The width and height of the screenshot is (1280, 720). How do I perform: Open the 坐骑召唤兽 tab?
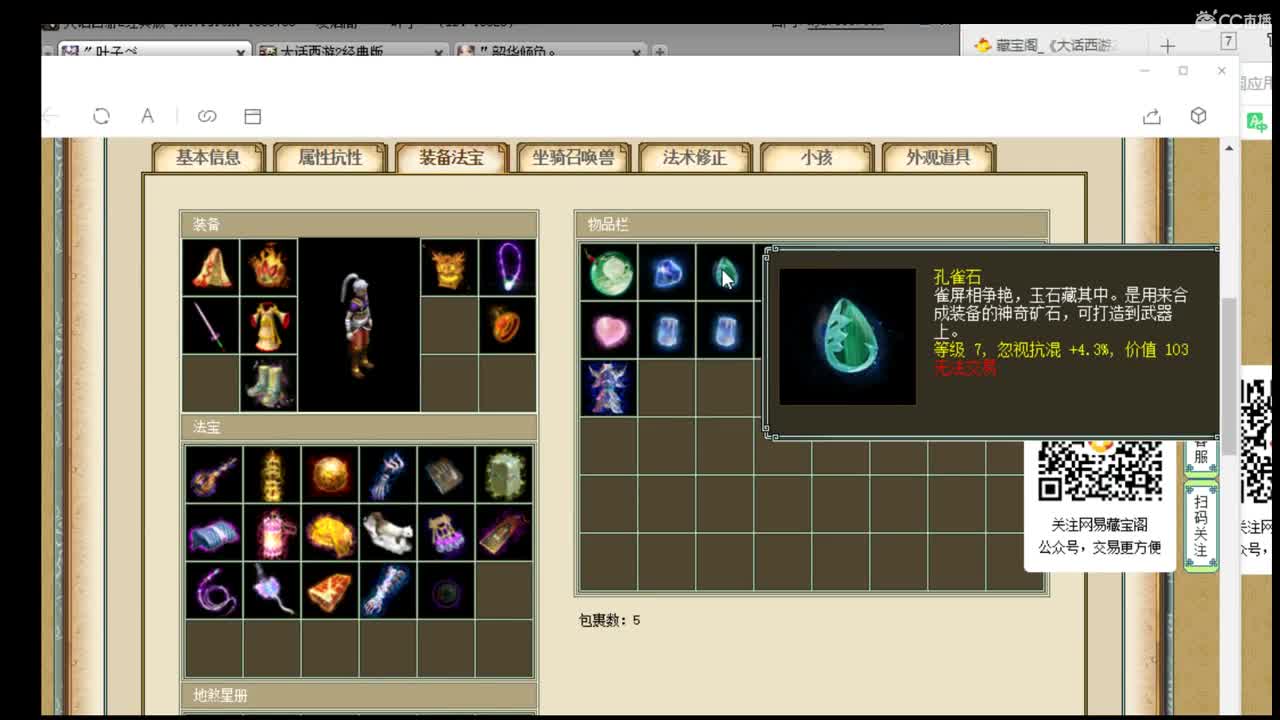tap(573, 158)
